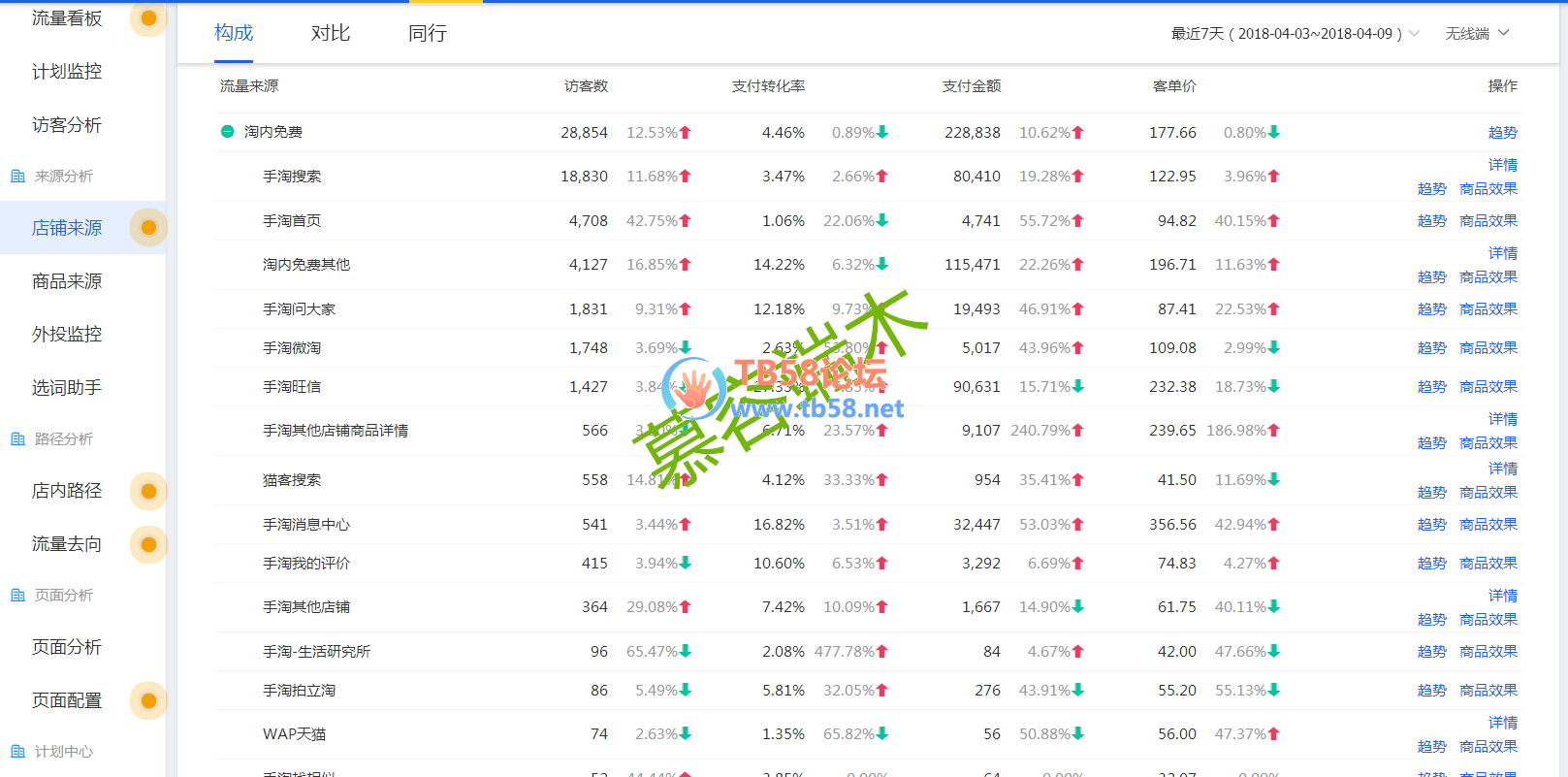Open 商品来源 in the sidebar
The width and height of the screenshot is (1568, 777).
point(67,281)
